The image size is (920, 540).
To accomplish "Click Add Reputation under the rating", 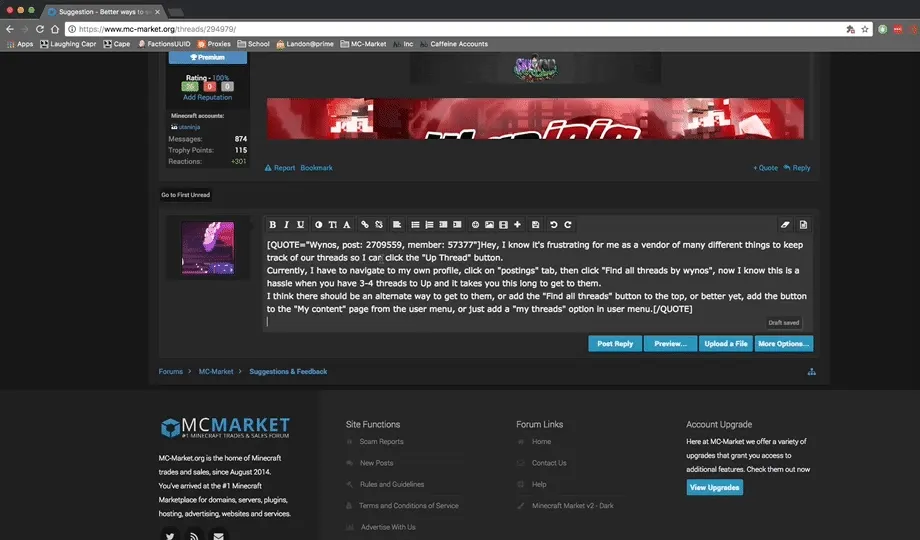I will click(207, 97).
